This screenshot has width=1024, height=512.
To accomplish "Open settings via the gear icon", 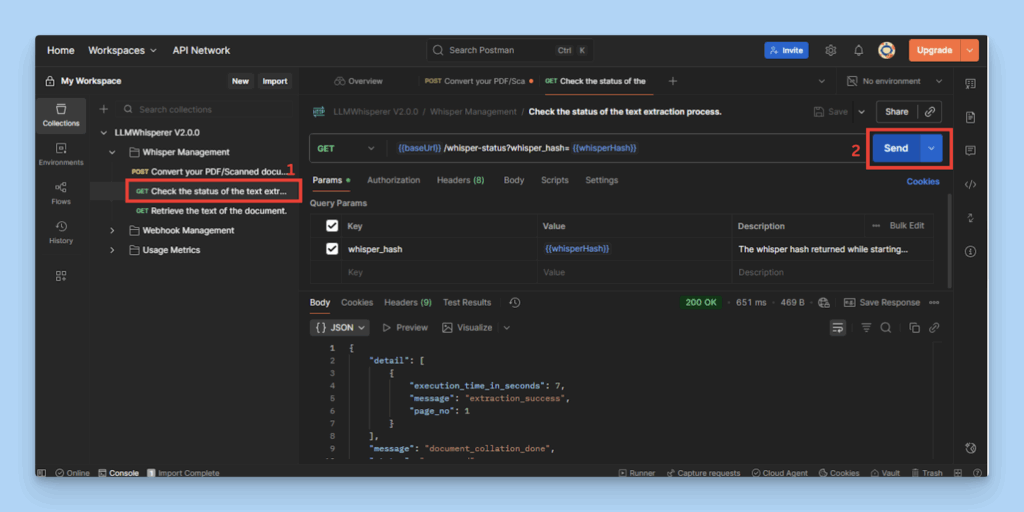I will (830, 50).
